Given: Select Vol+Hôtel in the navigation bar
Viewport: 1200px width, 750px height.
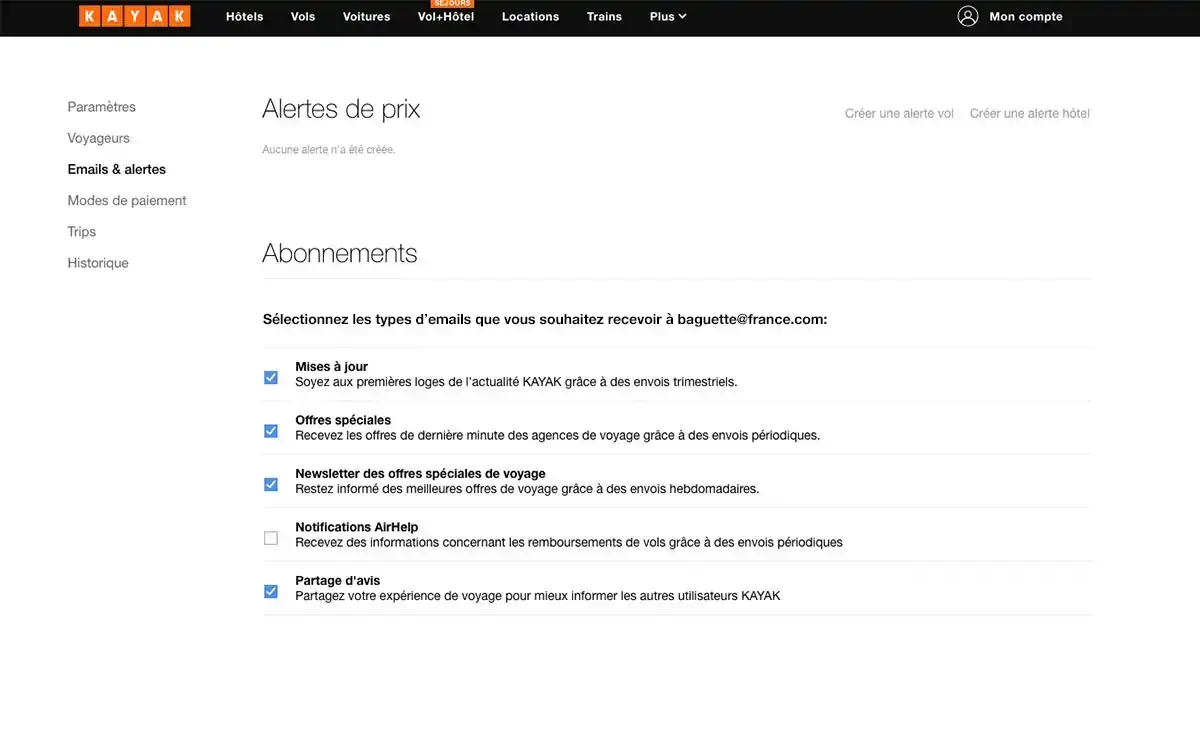Looking at the screenshot, I should point(446,17).
